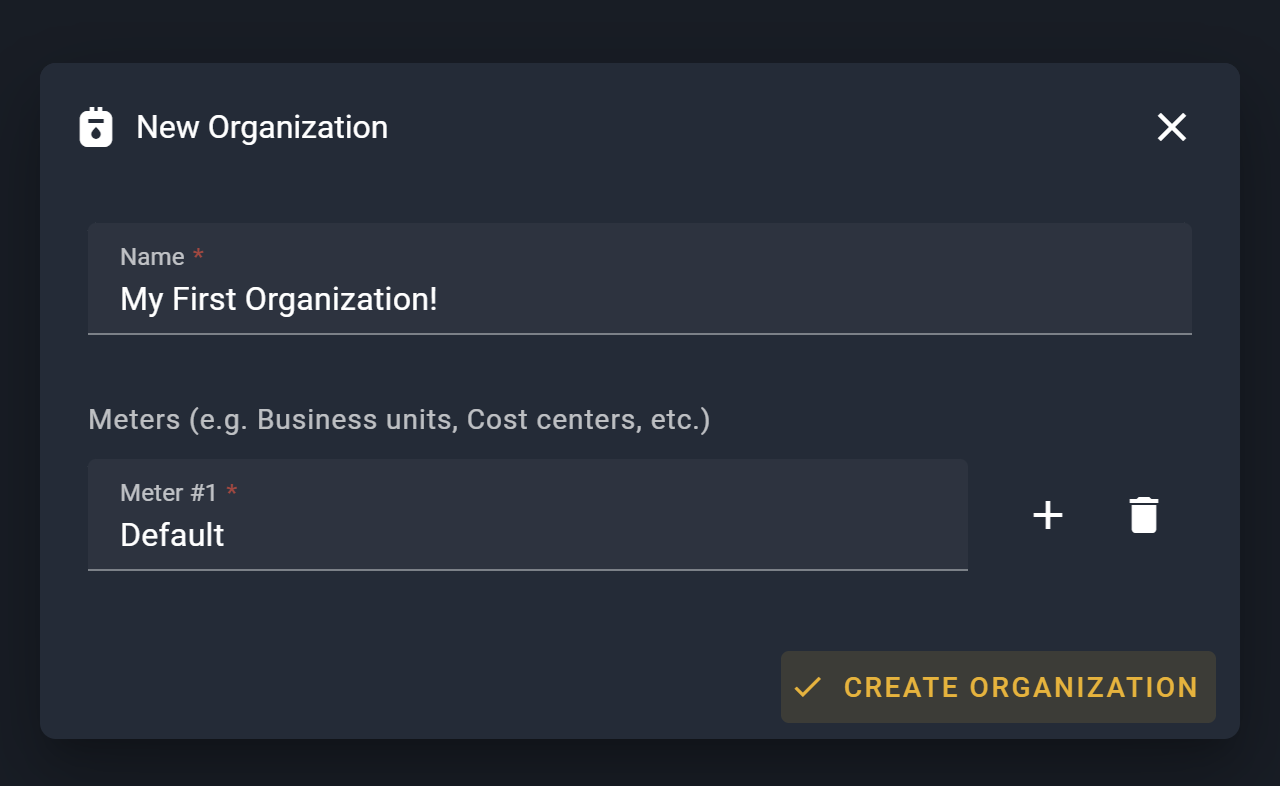Click the "New Organization" dialog title
This screenshot has height=786, width=1280.
point(262,127)
